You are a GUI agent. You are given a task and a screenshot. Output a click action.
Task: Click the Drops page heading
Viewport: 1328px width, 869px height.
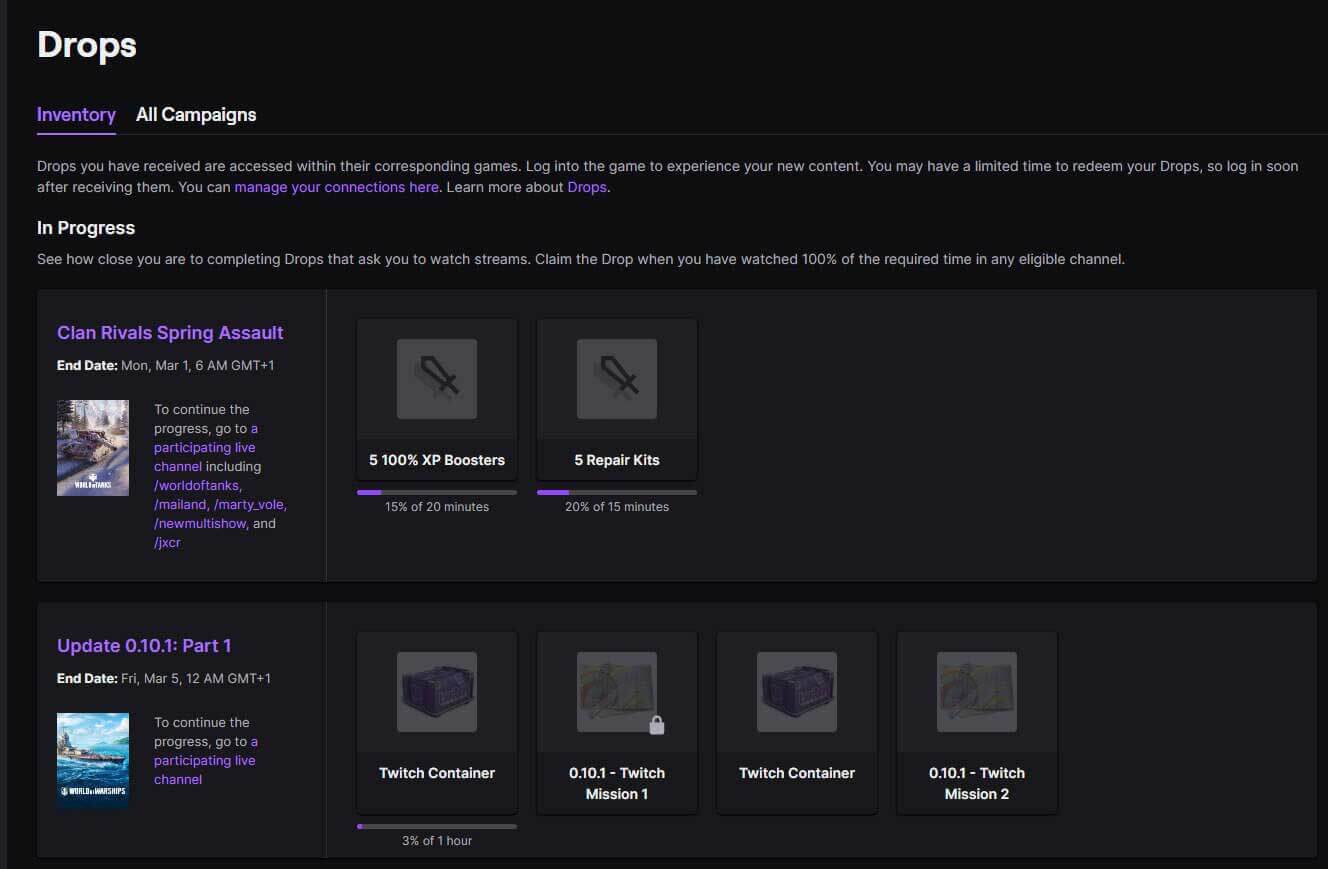point(87,45)
